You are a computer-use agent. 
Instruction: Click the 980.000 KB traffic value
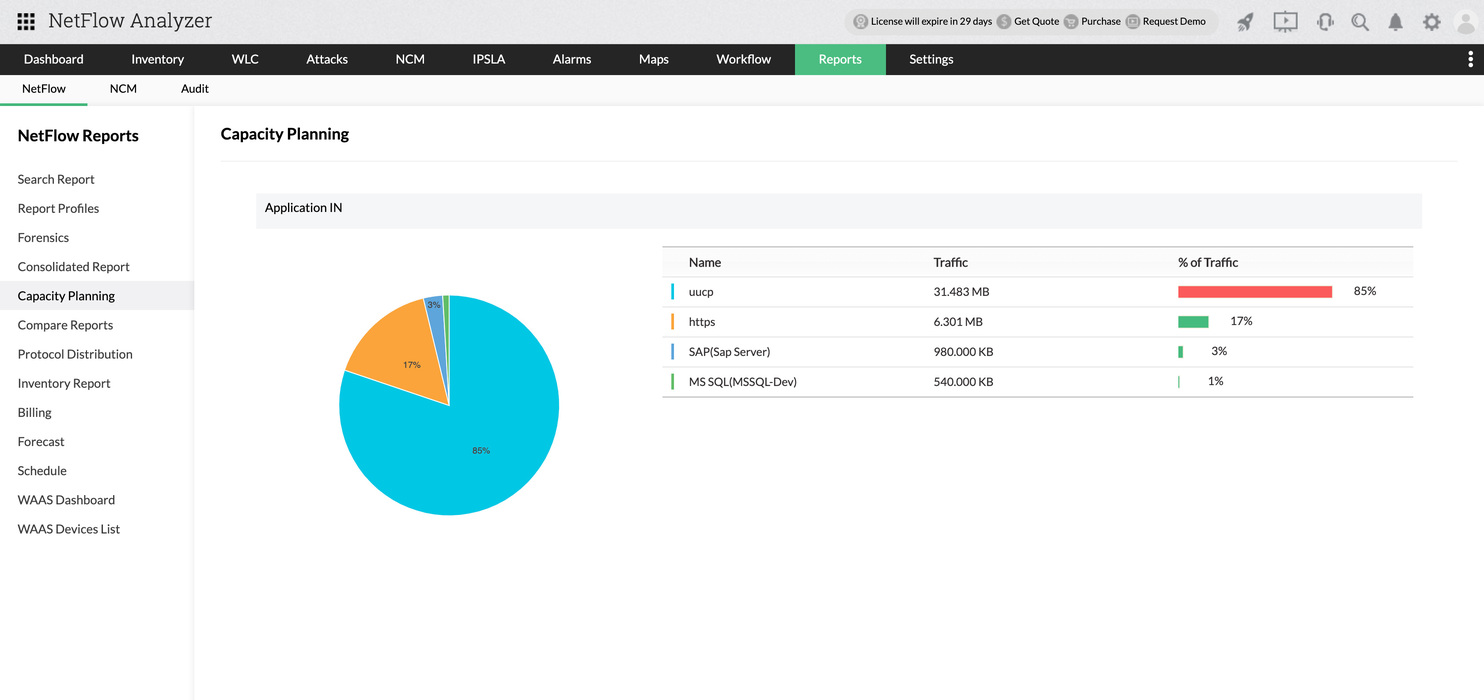tap(963, 352)
